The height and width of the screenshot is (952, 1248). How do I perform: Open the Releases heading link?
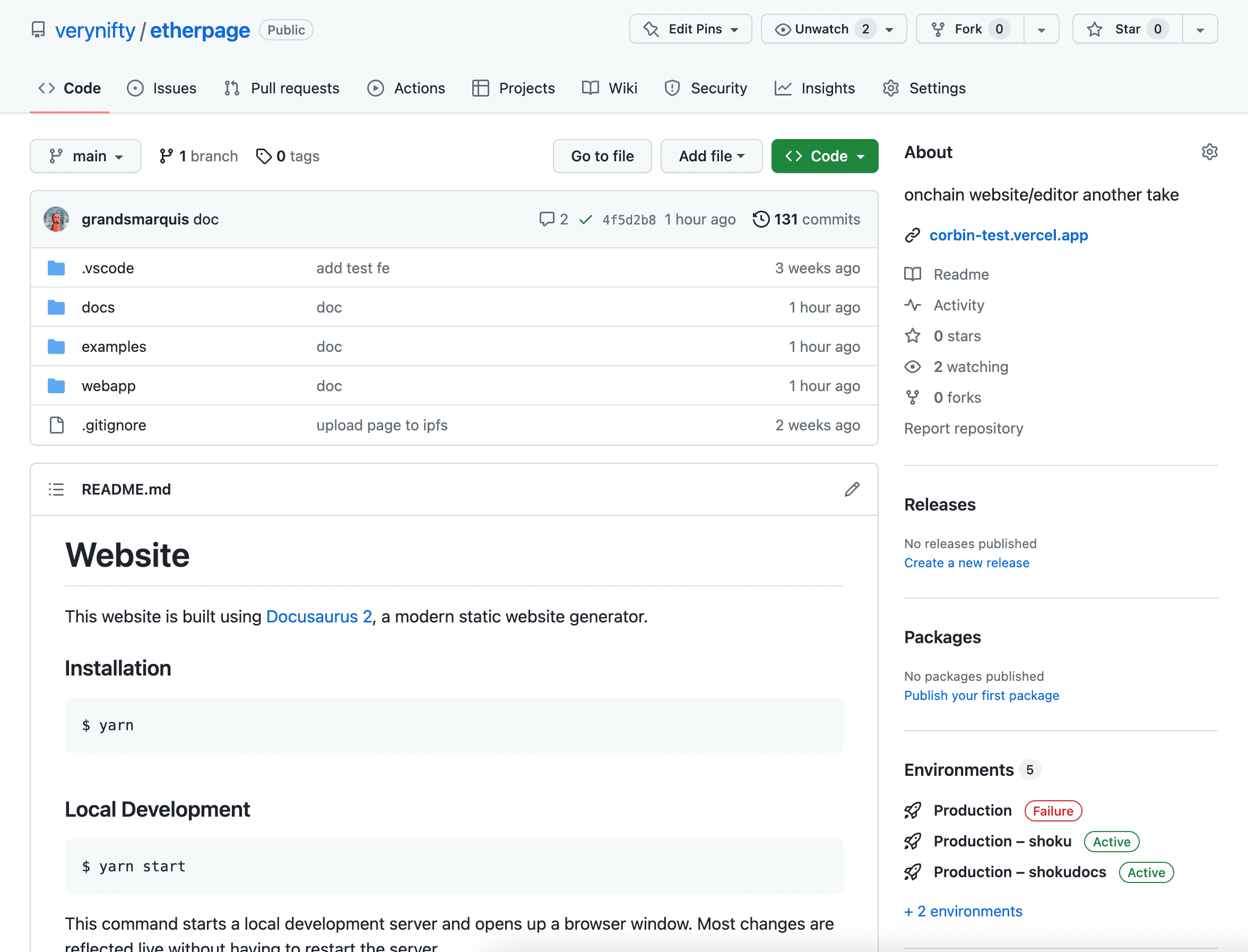pyautogui.click(x=940, y=504)
